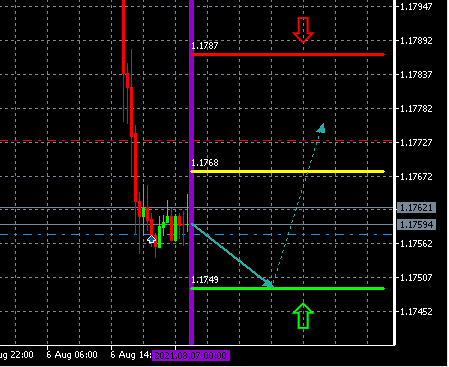Click the 1.17562 price scale value
This screenshot has height=367, width=449.
(x=416, y=244)
